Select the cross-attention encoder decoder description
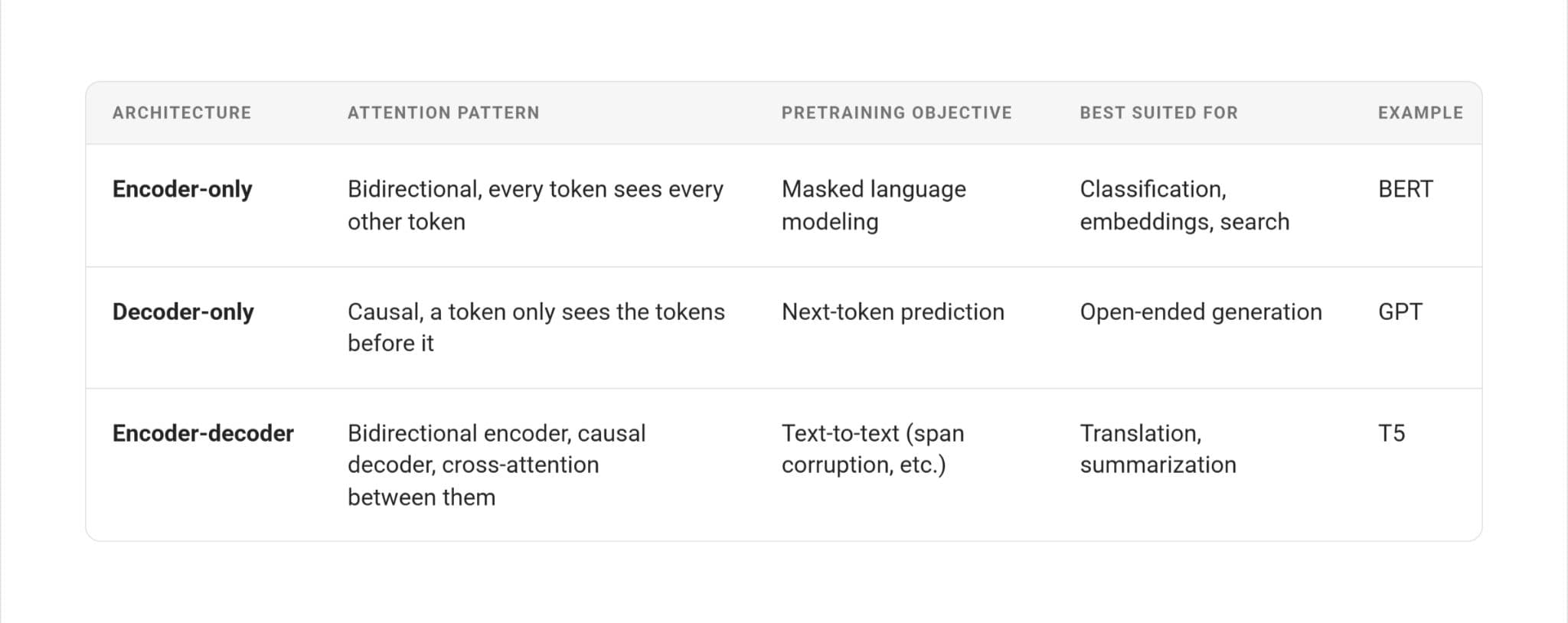The height and width of the screenshot is (623, 1568). tap(496, 465)
